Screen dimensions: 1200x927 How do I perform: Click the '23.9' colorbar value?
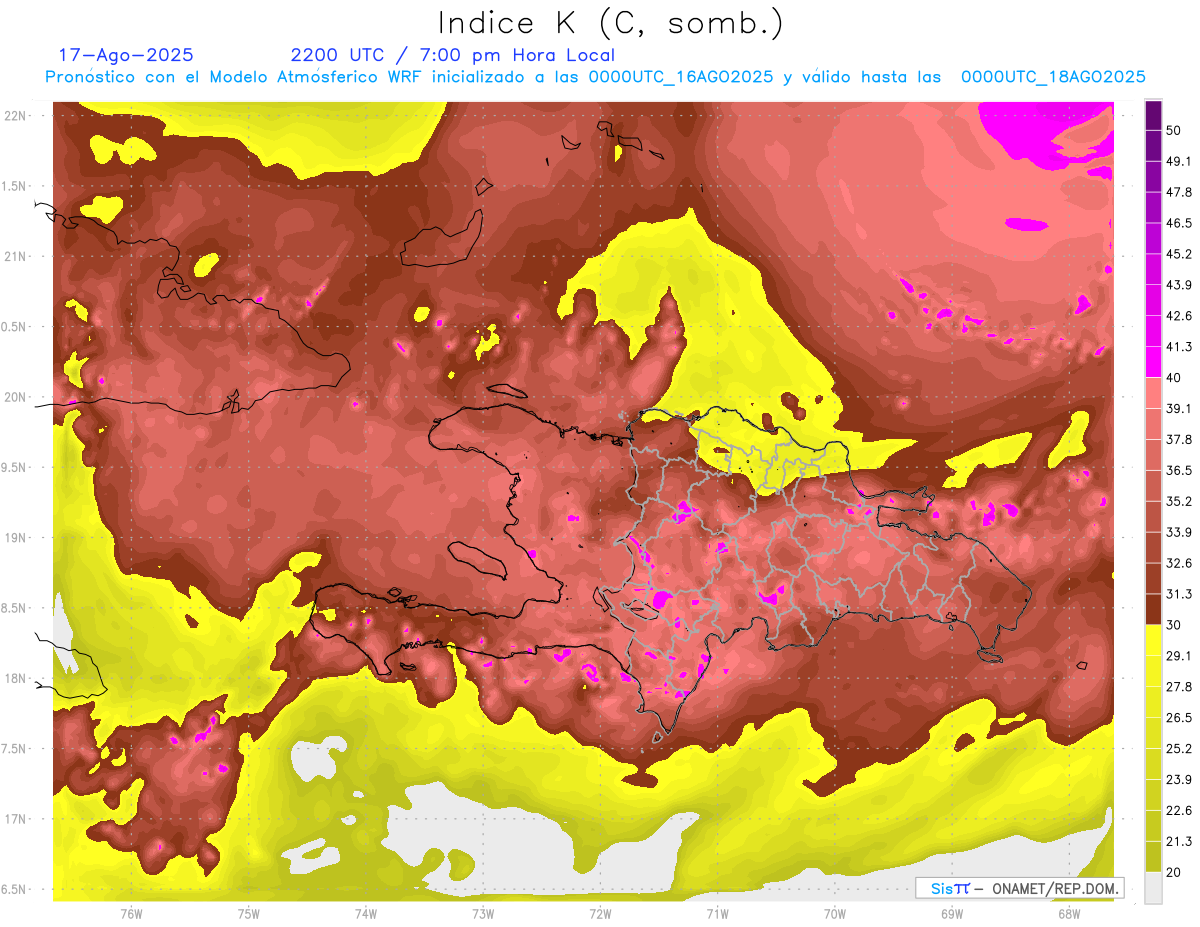(1180, 779)
